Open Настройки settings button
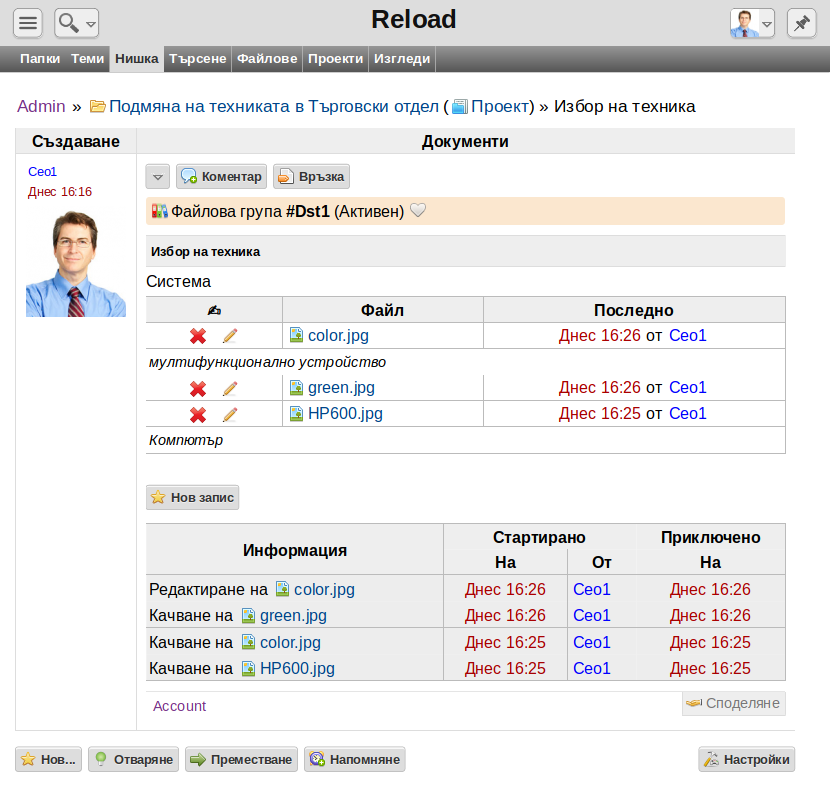 coord(746,760)
